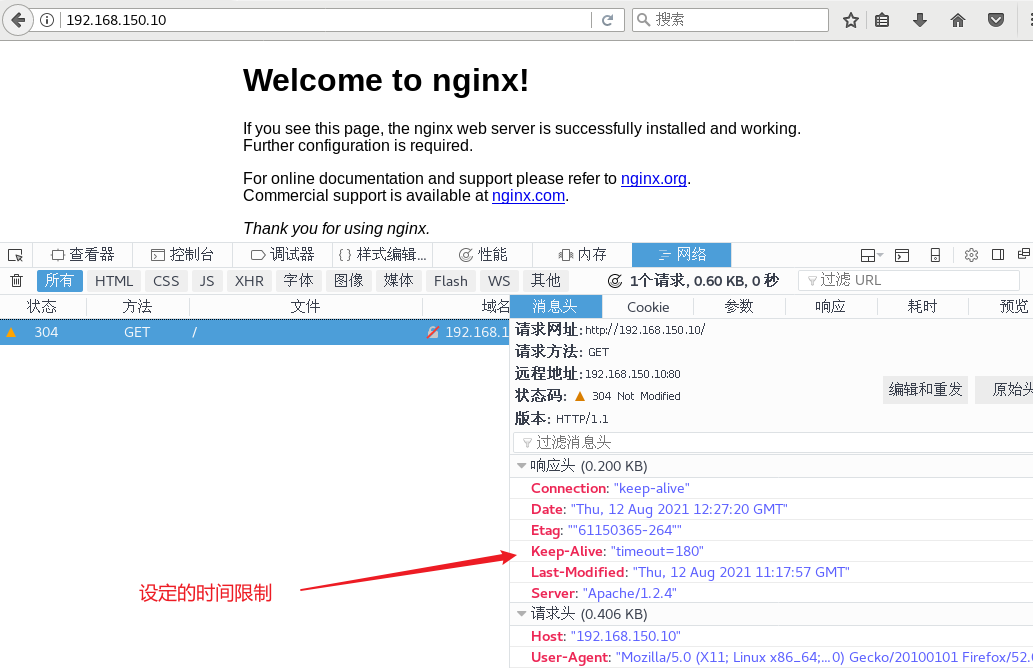Filter requests by JS
Screen dimensions: 1033x668
tap(207, 281)
